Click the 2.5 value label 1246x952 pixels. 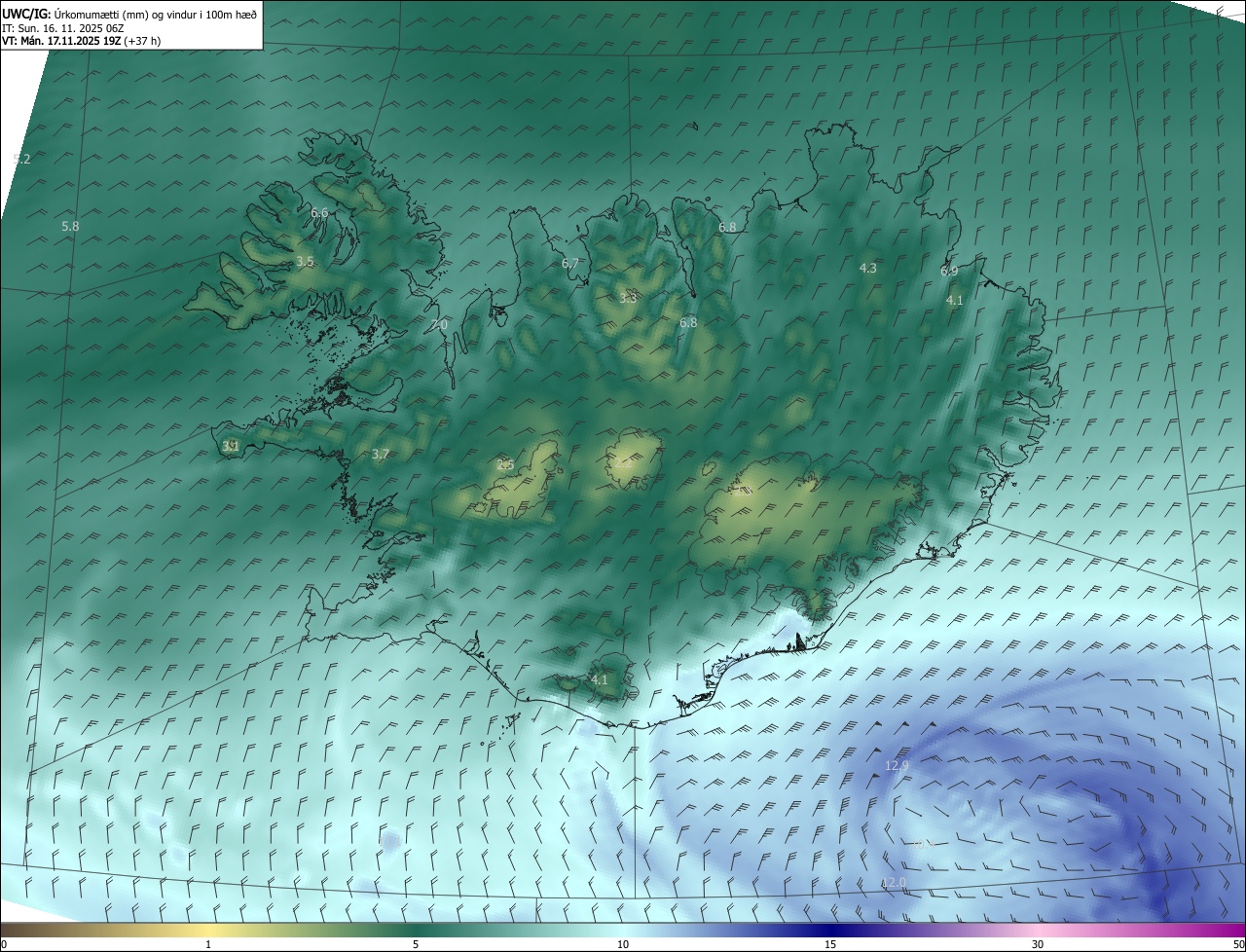pos(505,464)
